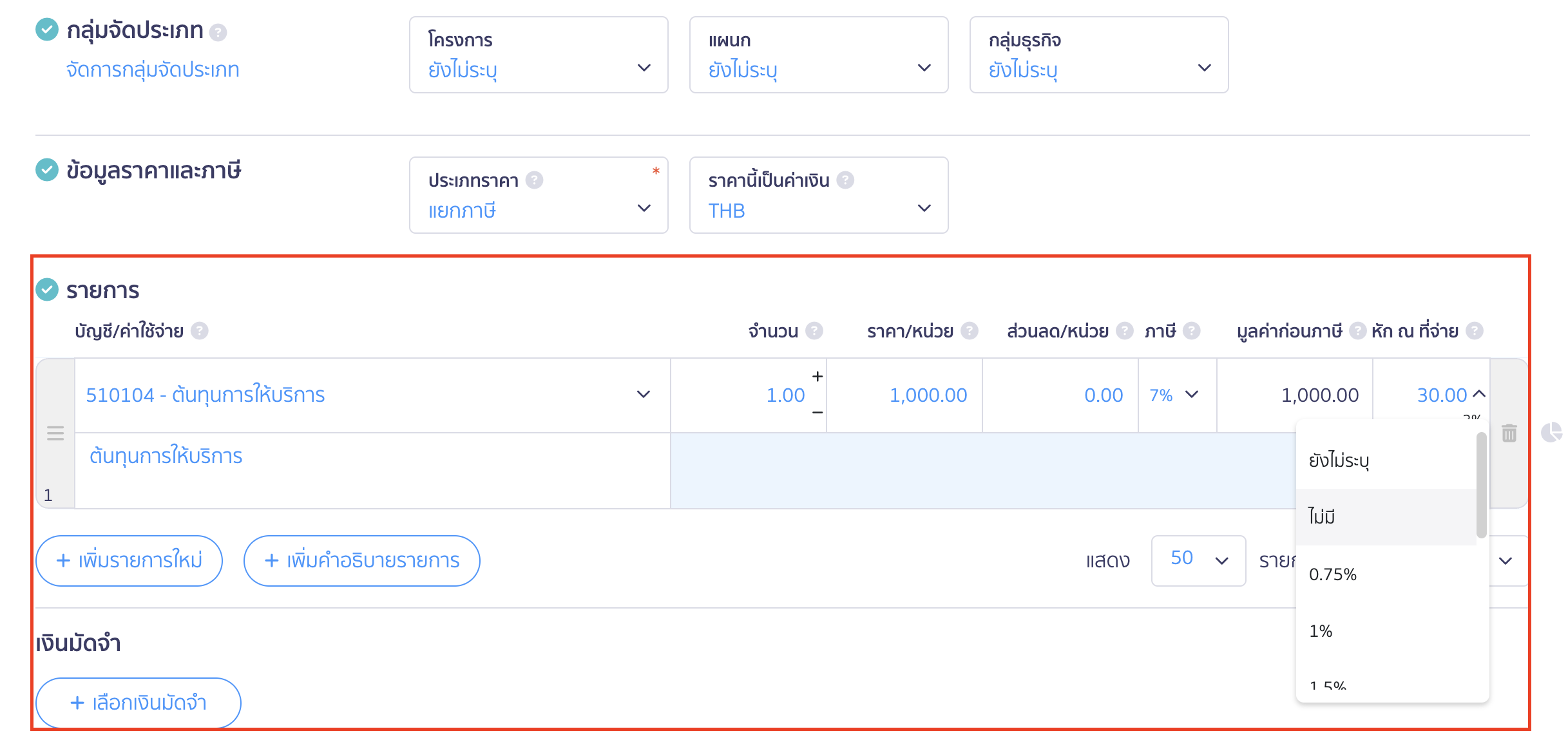Click เพิ่มรายการใหม่ button
Image resolution: width=1568 pixels, height=747 pixels.
[x=129, y=561]
